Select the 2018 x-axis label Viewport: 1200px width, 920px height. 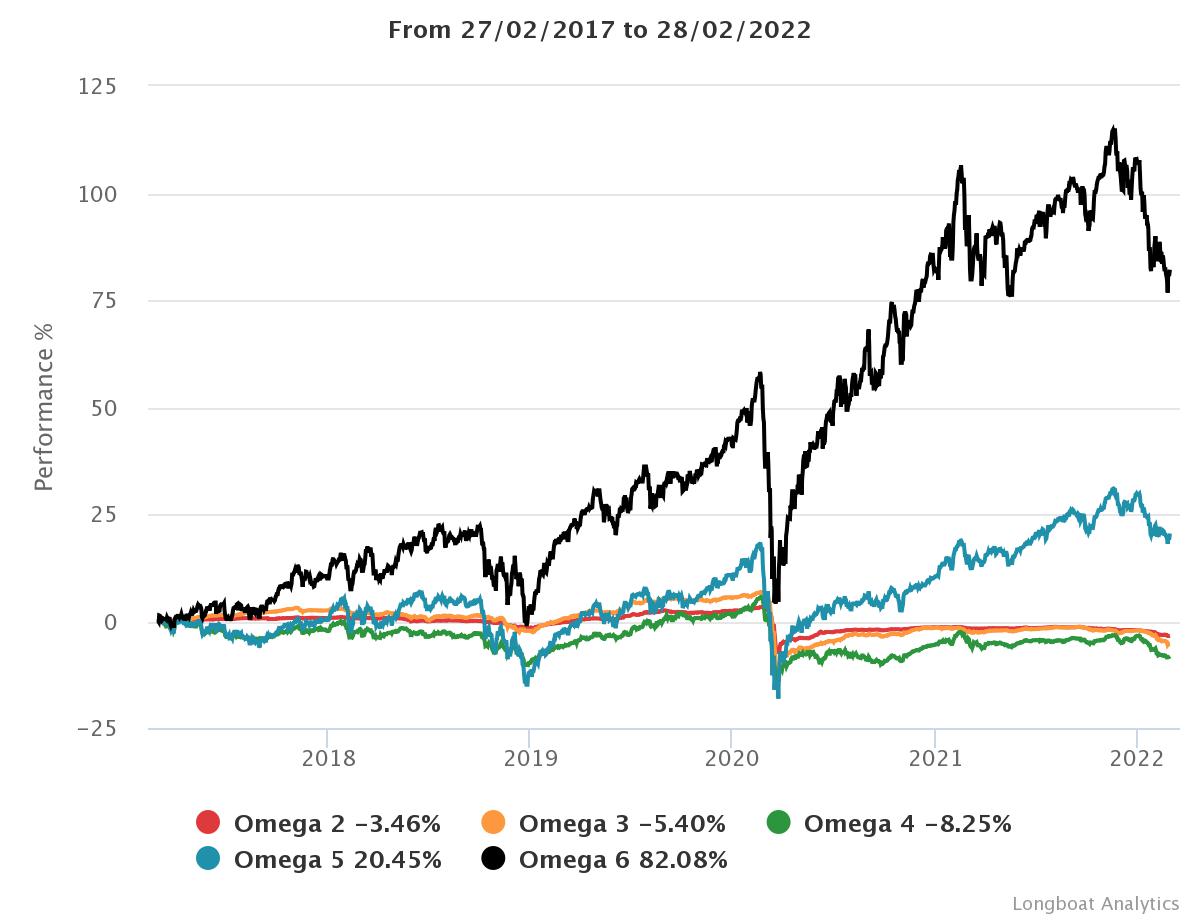327,757
